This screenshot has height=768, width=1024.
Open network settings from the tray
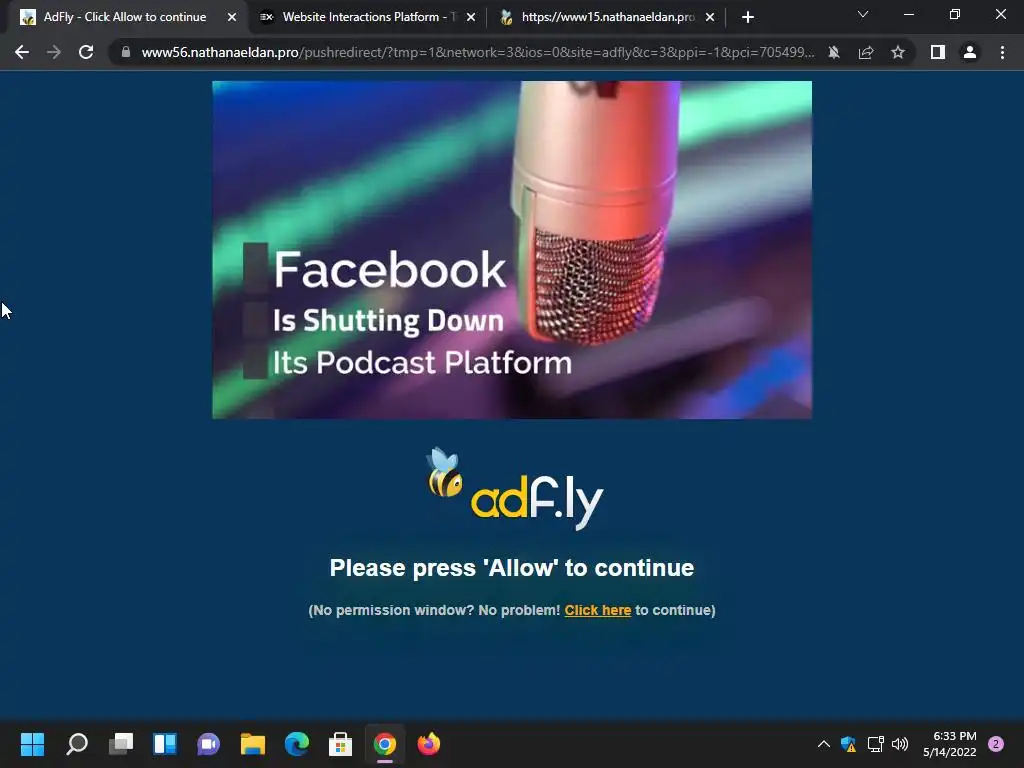point(875,744)
